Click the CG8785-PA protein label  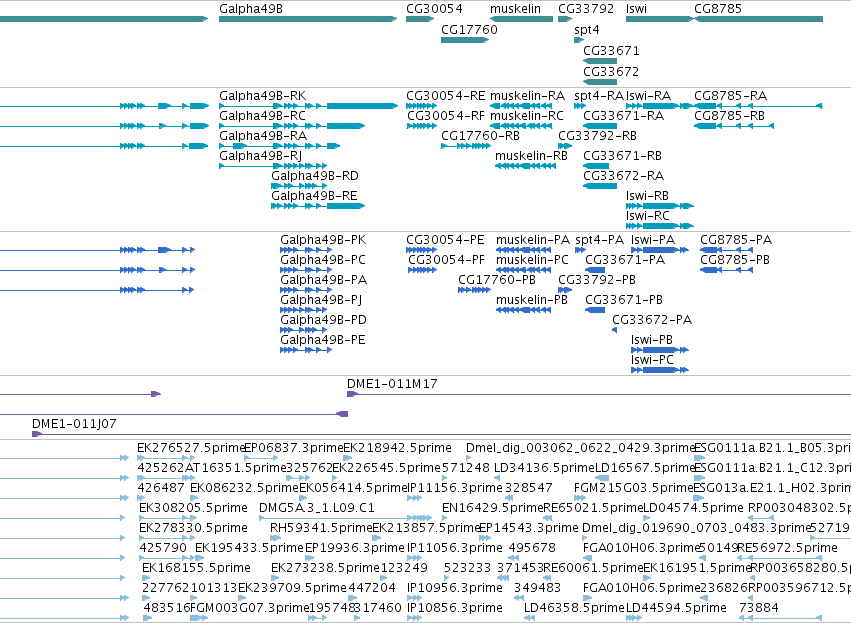tap(736, 240)
